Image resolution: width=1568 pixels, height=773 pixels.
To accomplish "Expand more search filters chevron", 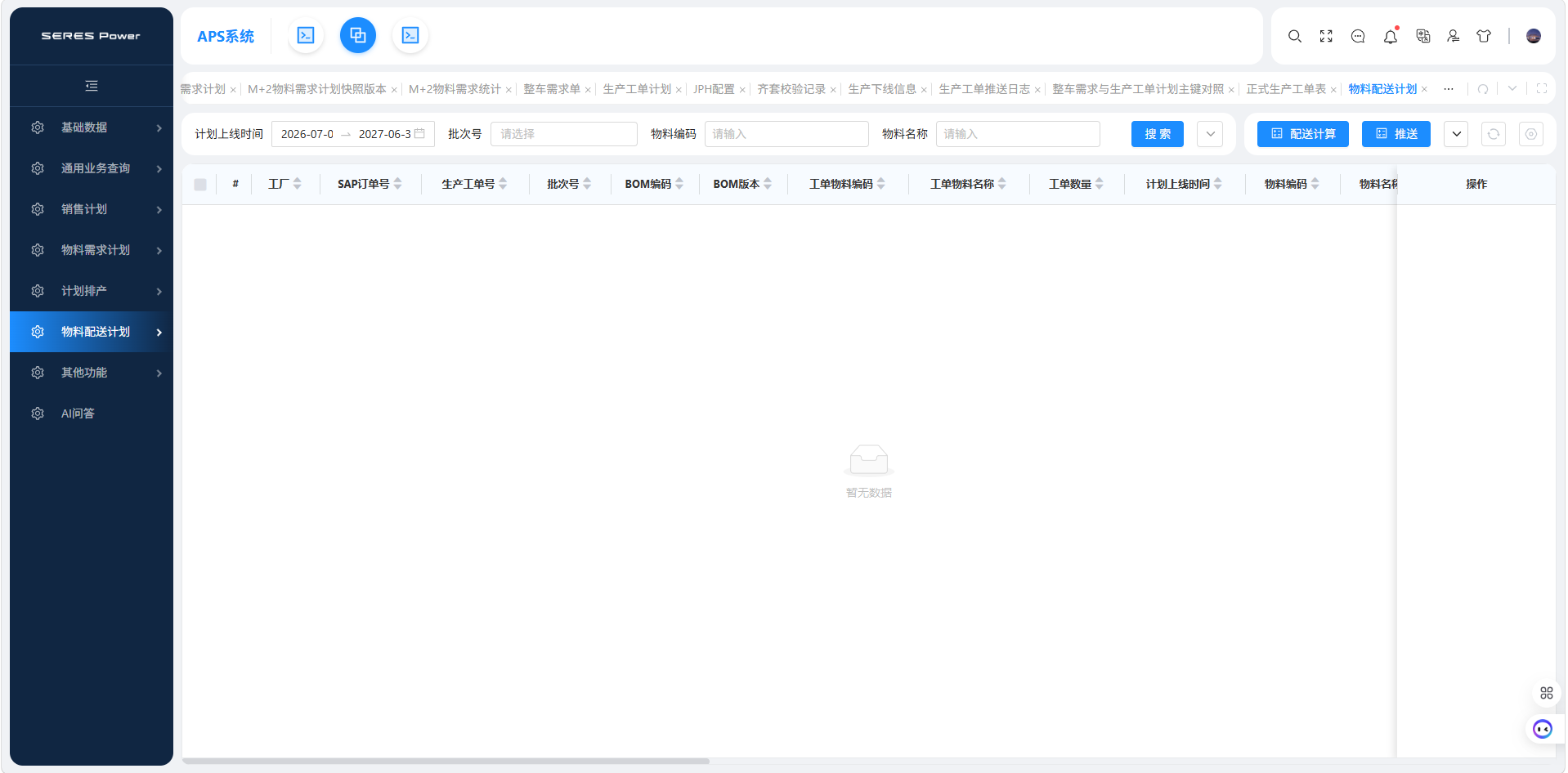I will pyautogui.click(x=1210, y=134).
